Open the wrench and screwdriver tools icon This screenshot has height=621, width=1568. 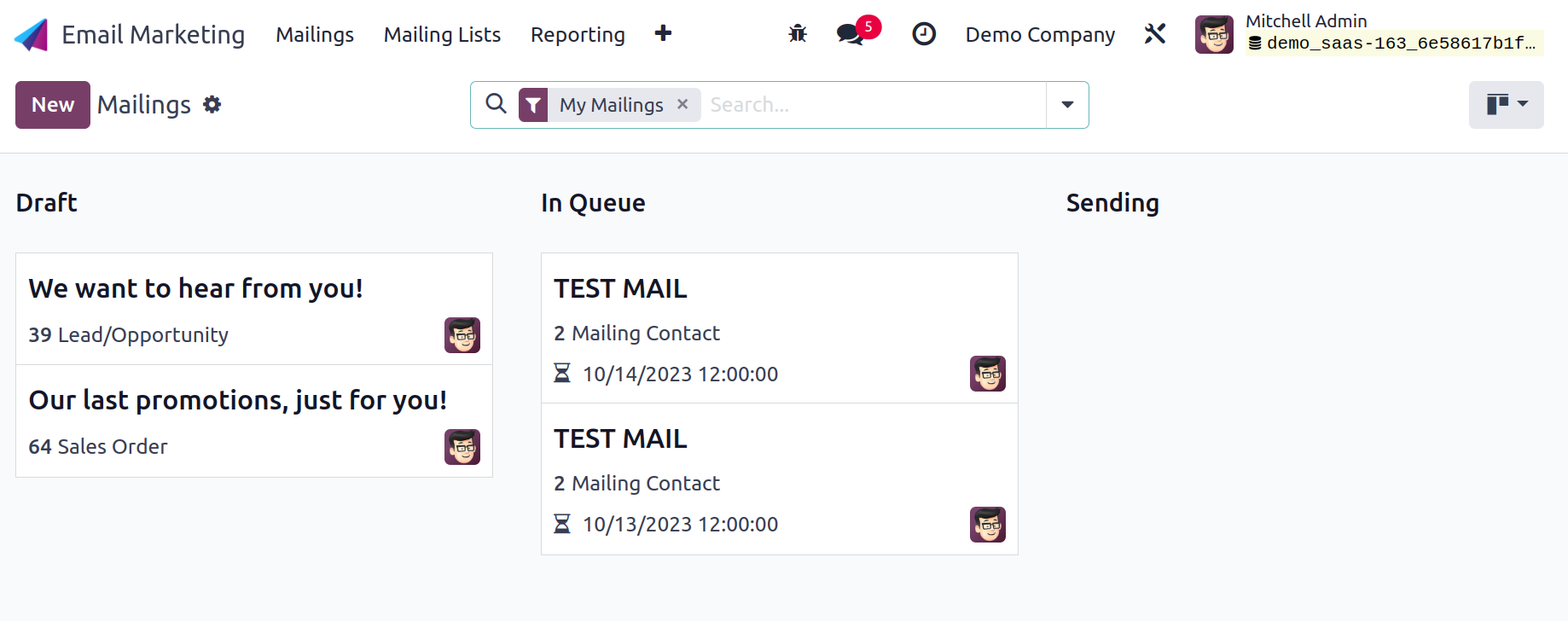point(1155,34)
